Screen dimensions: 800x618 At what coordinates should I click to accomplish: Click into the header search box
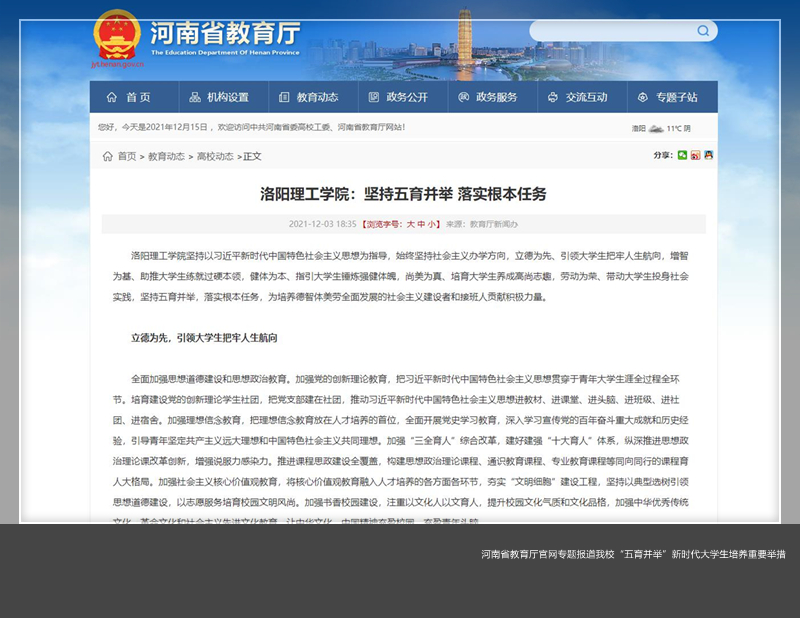coord(610,31)
